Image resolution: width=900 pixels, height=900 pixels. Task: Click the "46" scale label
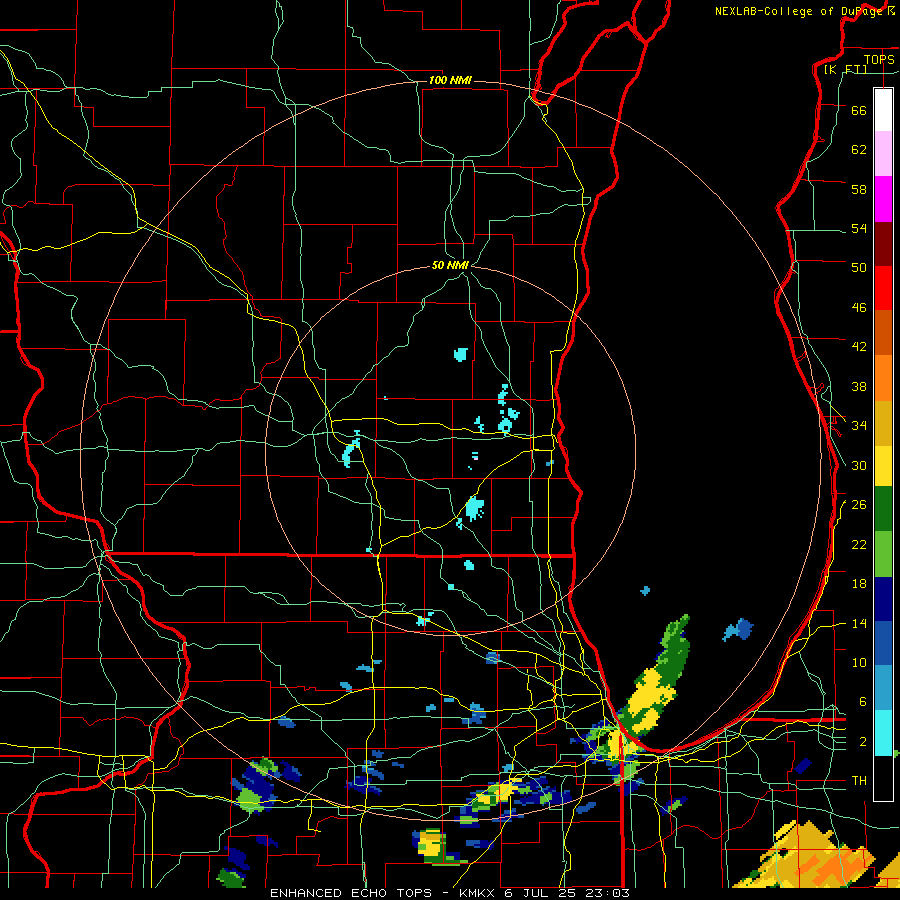click(859, 308)
